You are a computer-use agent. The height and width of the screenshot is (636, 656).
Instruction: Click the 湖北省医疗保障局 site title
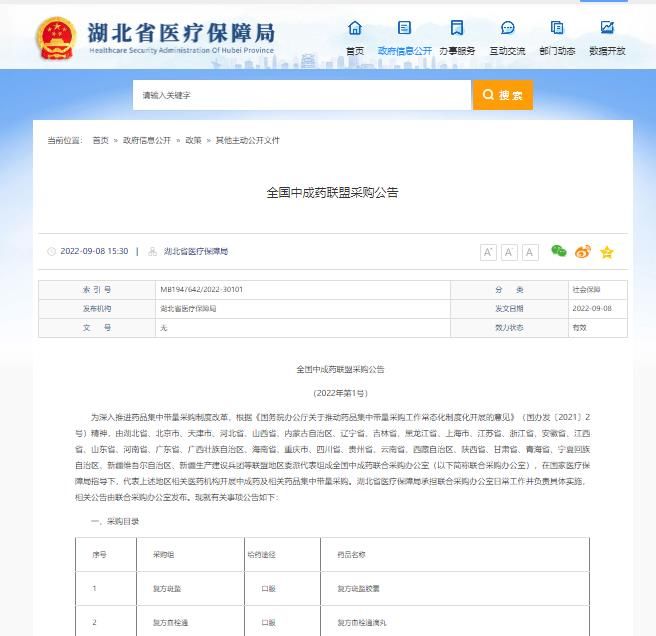coord(181,33)
